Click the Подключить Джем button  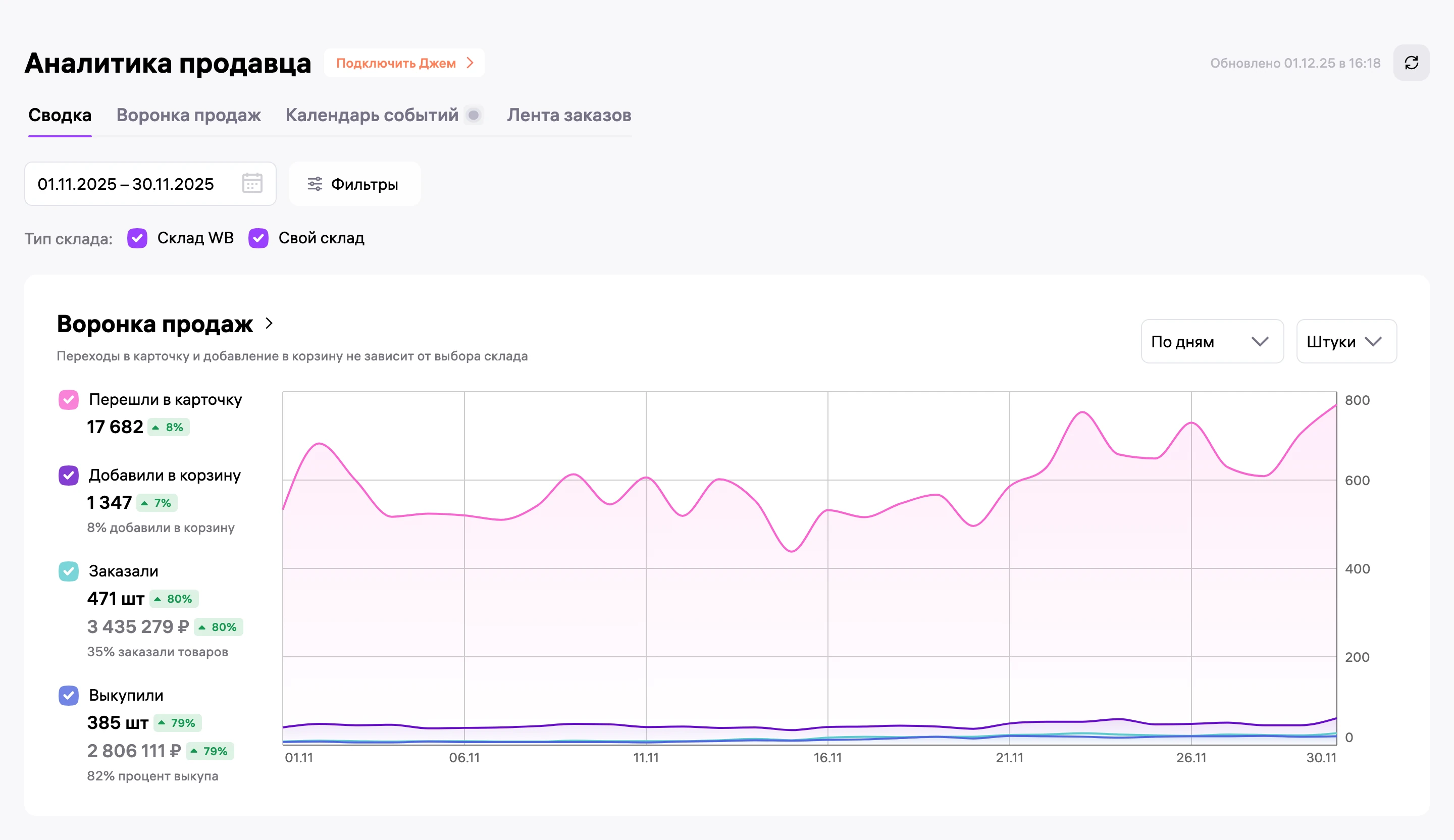tap(404, 63)
